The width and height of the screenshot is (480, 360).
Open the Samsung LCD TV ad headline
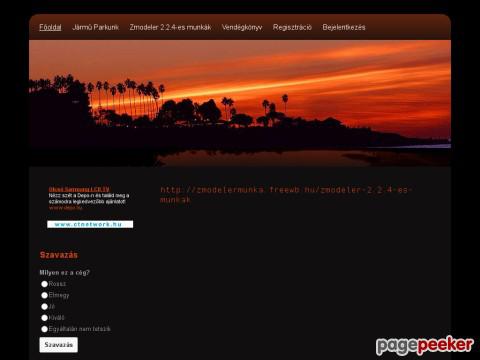pos(79,189)
